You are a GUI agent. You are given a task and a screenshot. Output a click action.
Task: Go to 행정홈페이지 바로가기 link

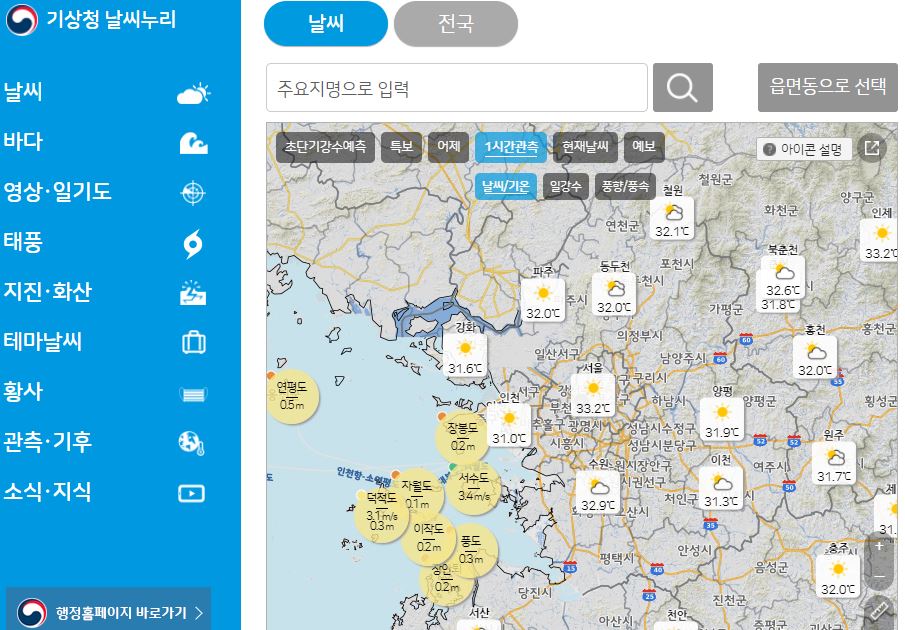[109, 610]
